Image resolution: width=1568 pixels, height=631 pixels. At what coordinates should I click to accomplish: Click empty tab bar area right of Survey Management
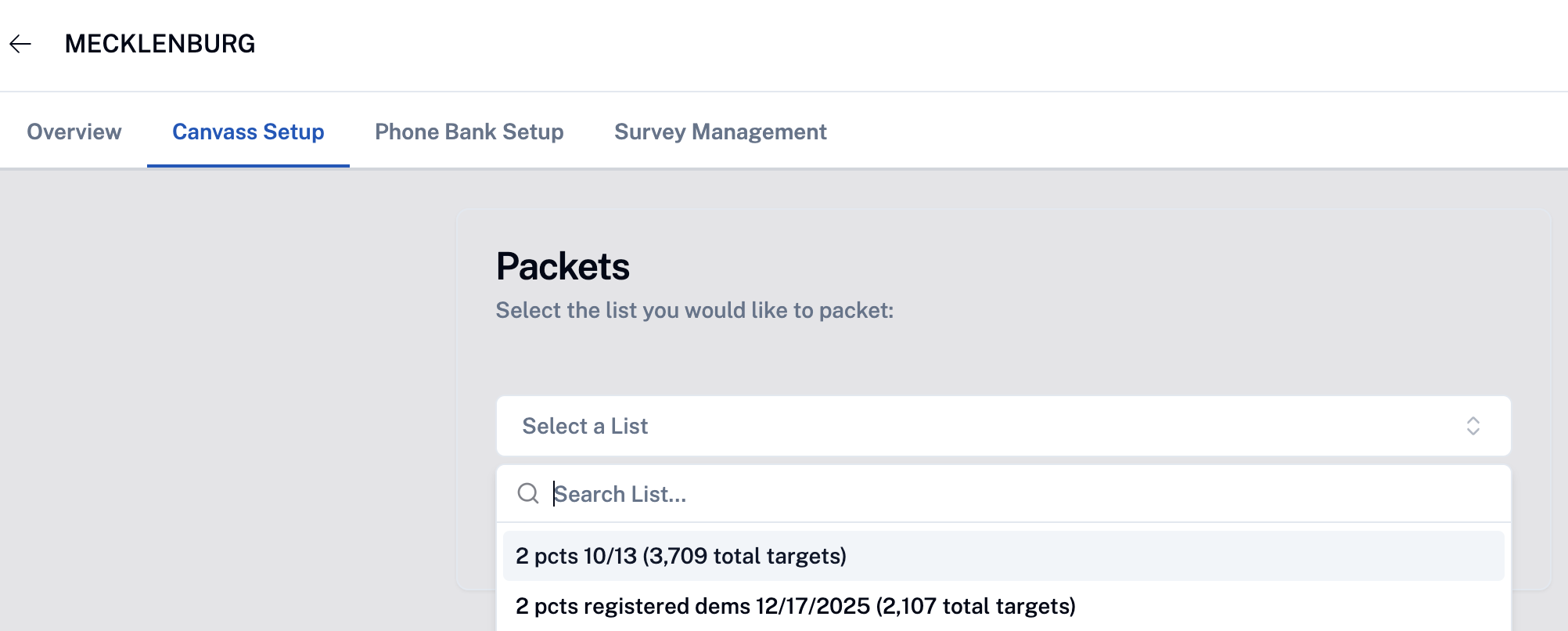[1174, 132]
